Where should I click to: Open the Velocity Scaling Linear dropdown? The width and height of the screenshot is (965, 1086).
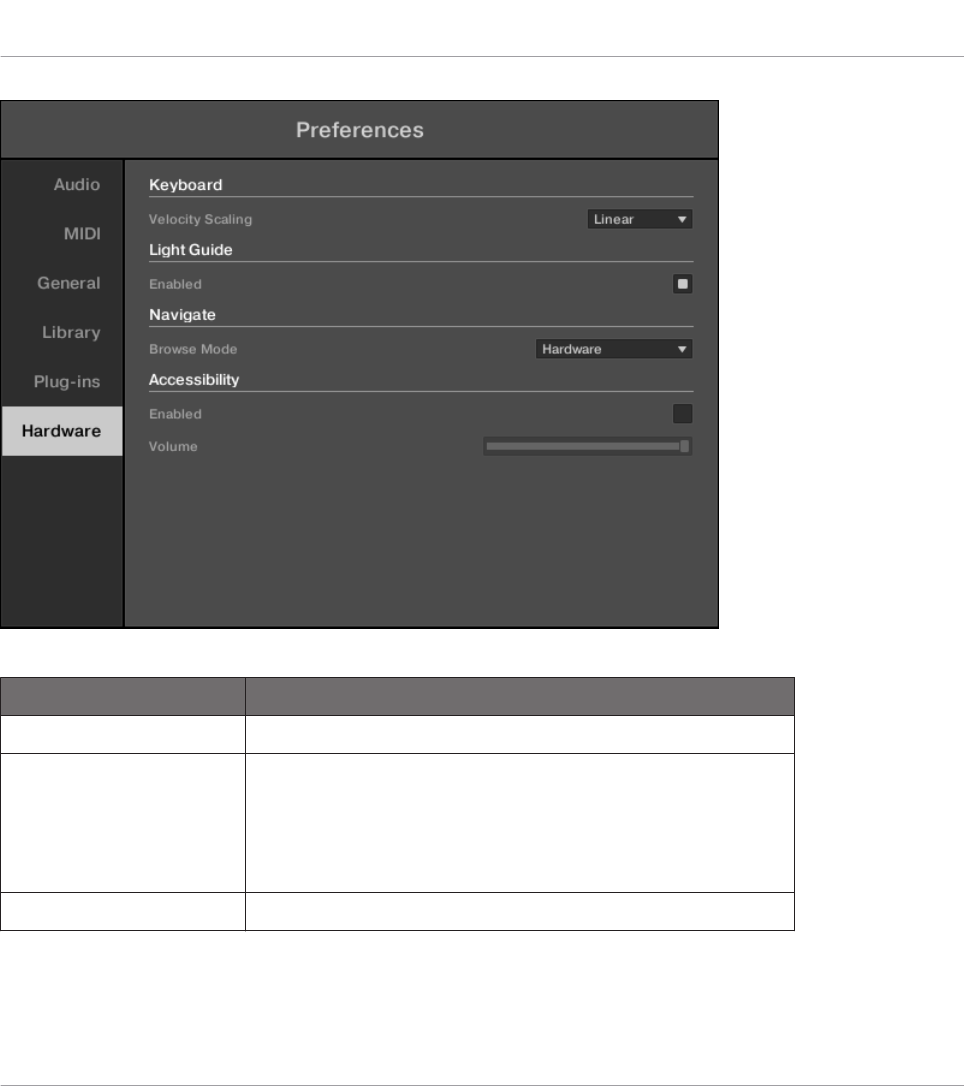pyautogui.click(x=639, y=219)
